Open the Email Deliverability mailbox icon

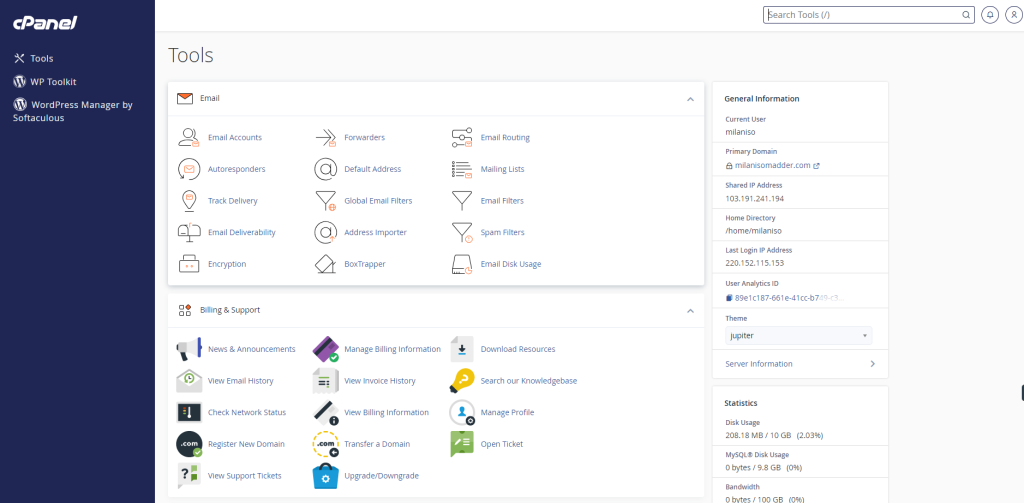189,233
